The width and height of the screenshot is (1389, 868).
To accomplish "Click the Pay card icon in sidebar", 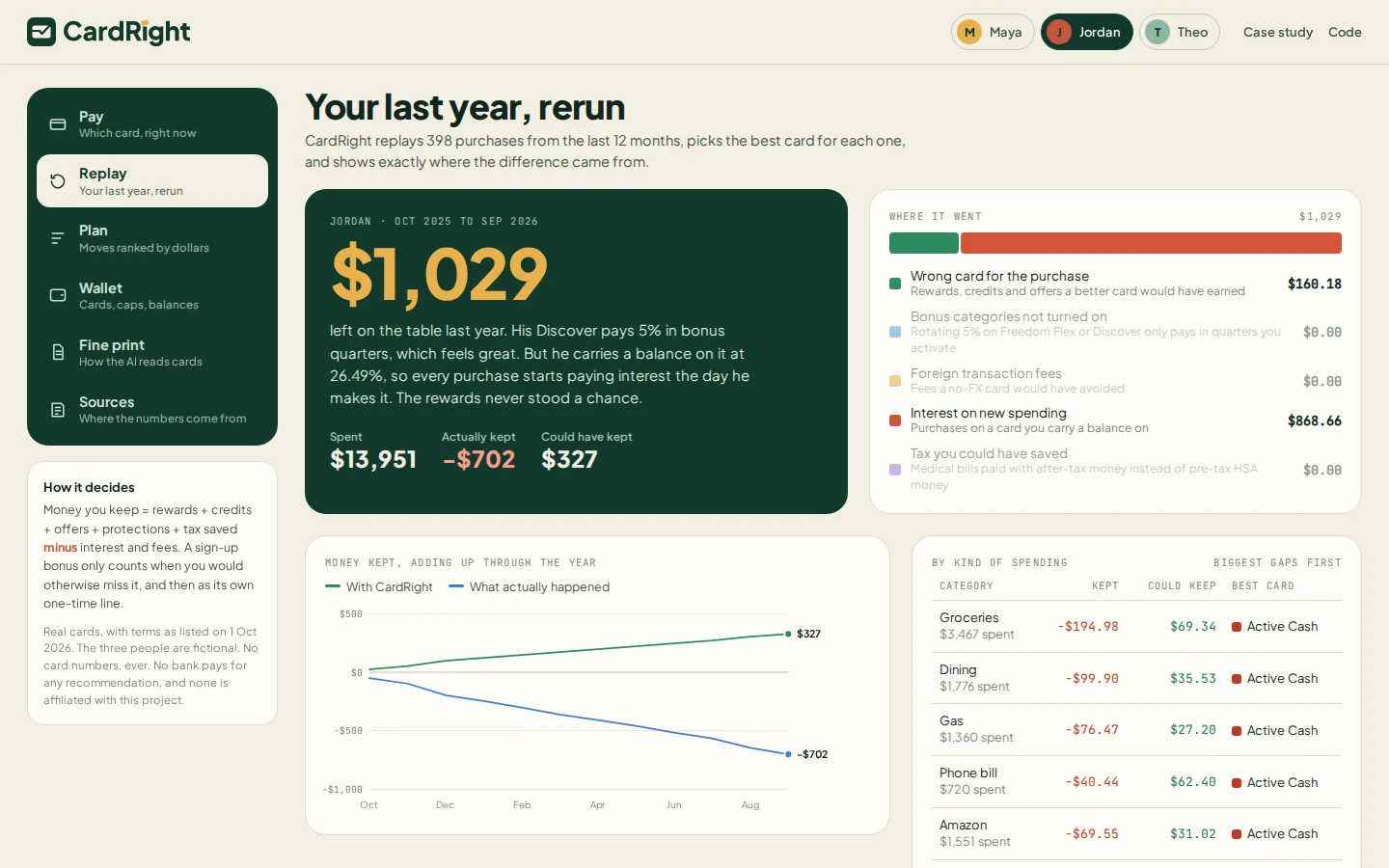I will [58, 124].
